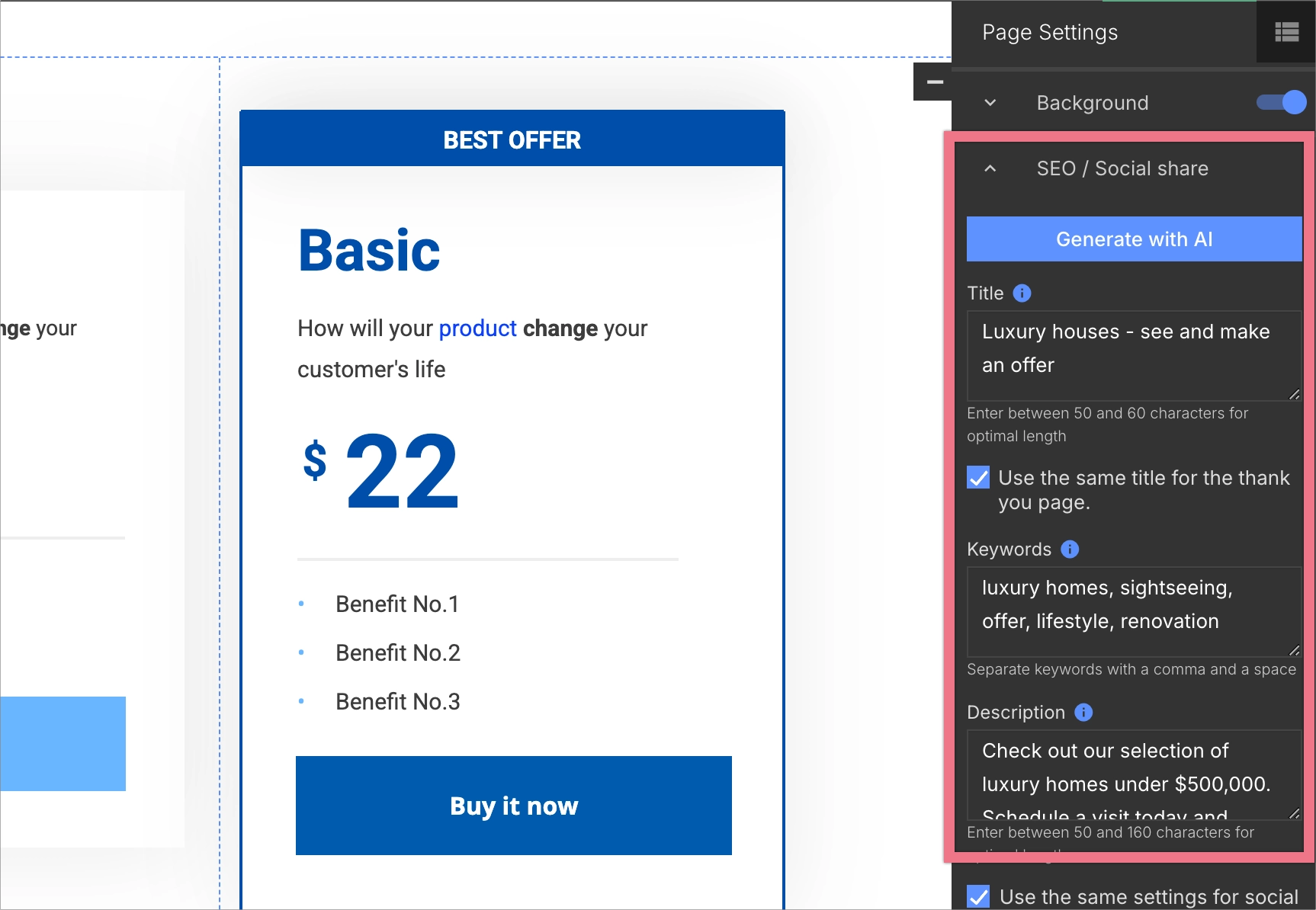The image size is (1316, 910).
Task: Uncheck 'Use the same title for the thank you page'
Action: [977, 477]
